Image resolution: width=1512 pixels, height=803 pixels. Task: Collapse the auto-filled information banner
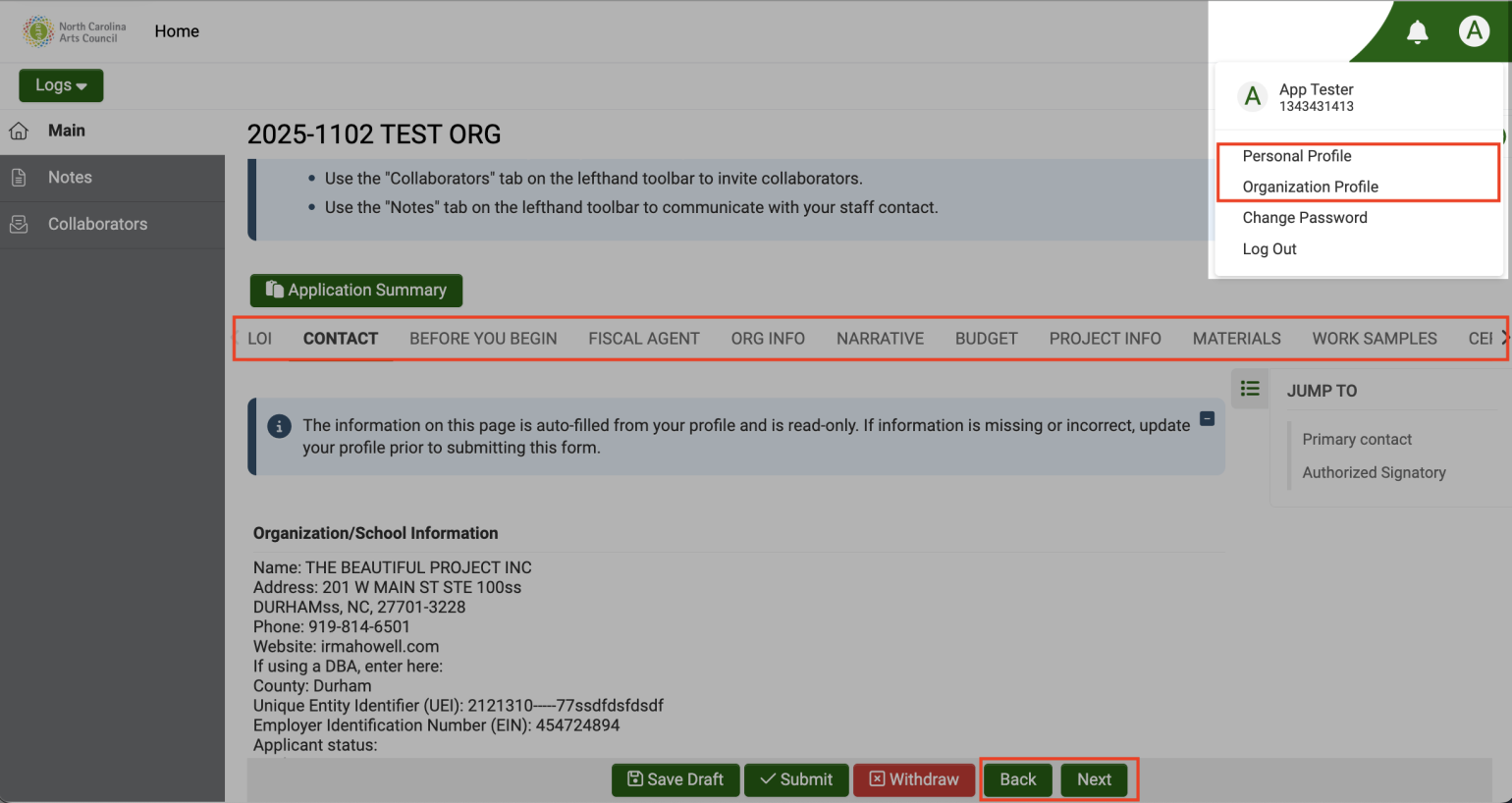pos(1207,418)
